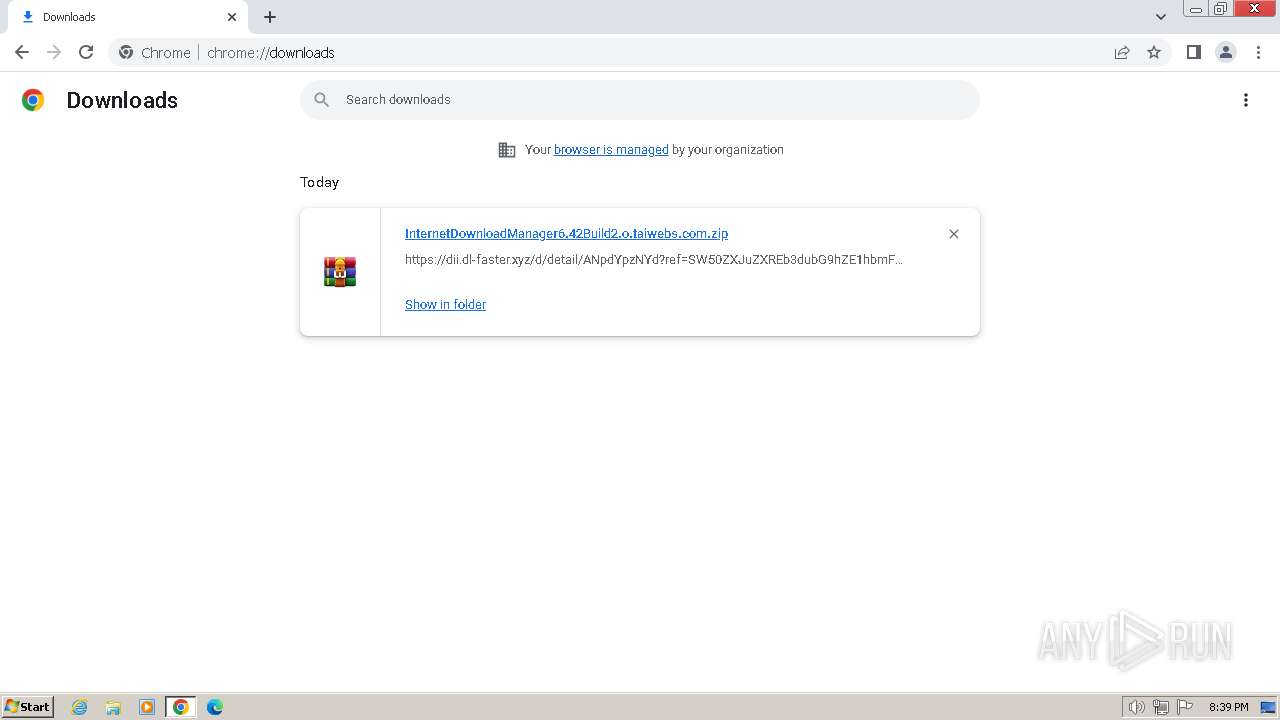Click the browser forward arrow
The height and width of the screenshot is (720, 1280).
(x=54, y=52)
